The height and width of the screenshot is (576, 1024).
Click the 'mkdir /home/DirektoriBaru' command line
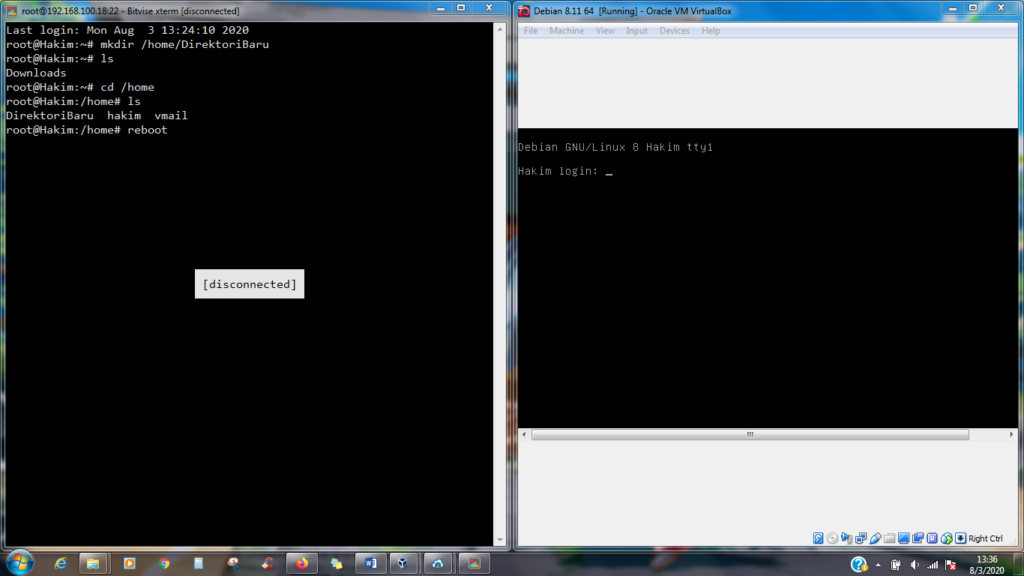coord(184,44)
